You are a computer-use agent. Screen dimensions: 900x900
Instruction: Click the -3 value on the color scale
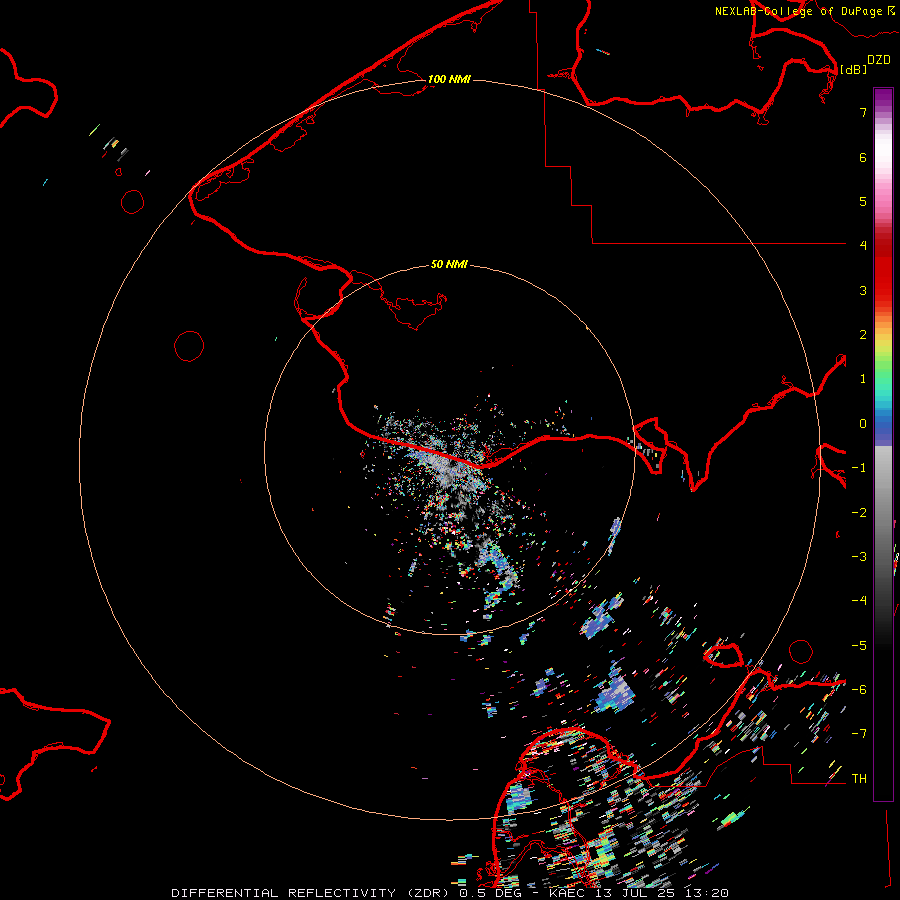[859, 557]
